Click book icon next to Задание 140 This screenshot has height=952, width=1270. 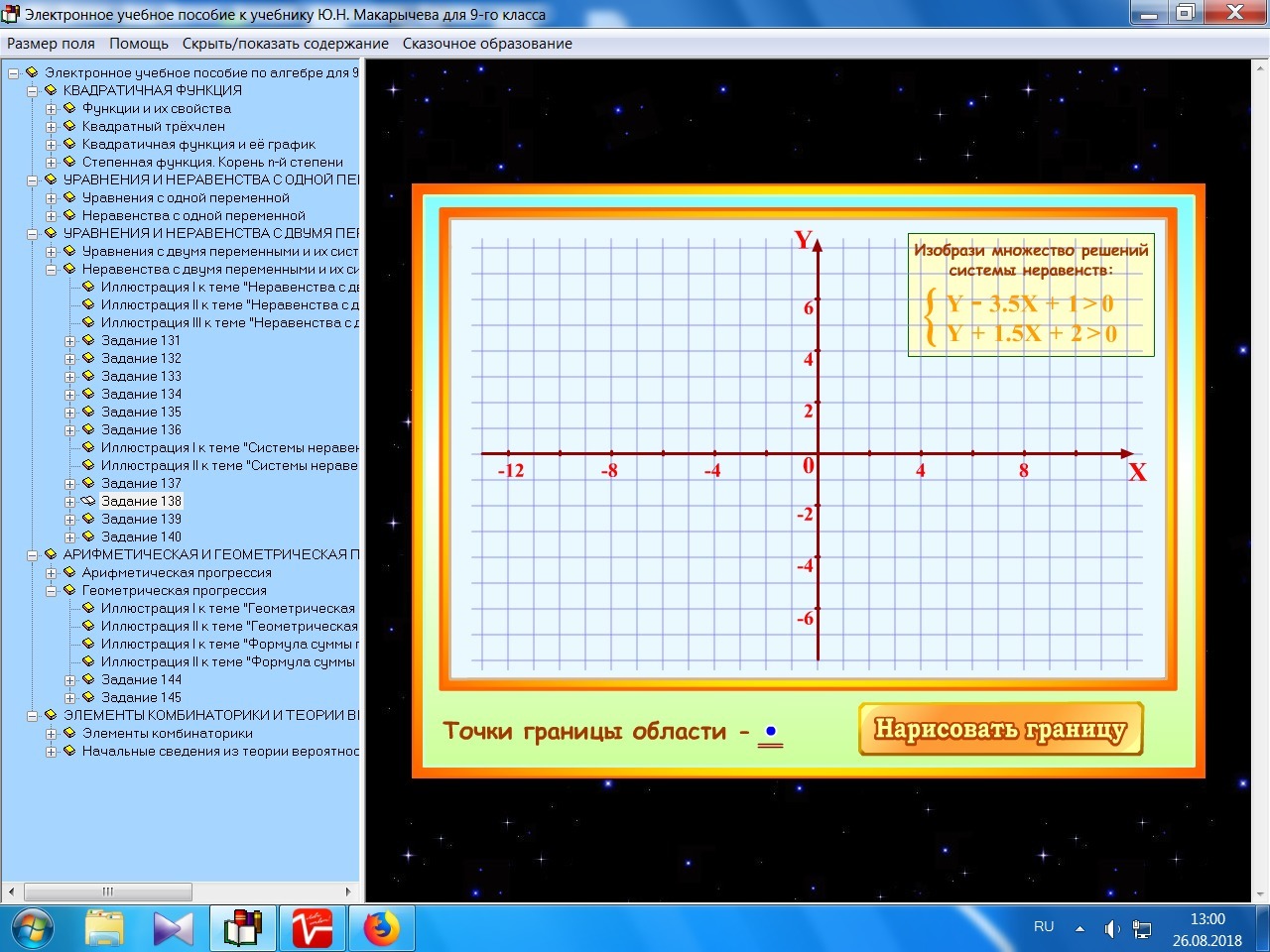coord(88,536)
